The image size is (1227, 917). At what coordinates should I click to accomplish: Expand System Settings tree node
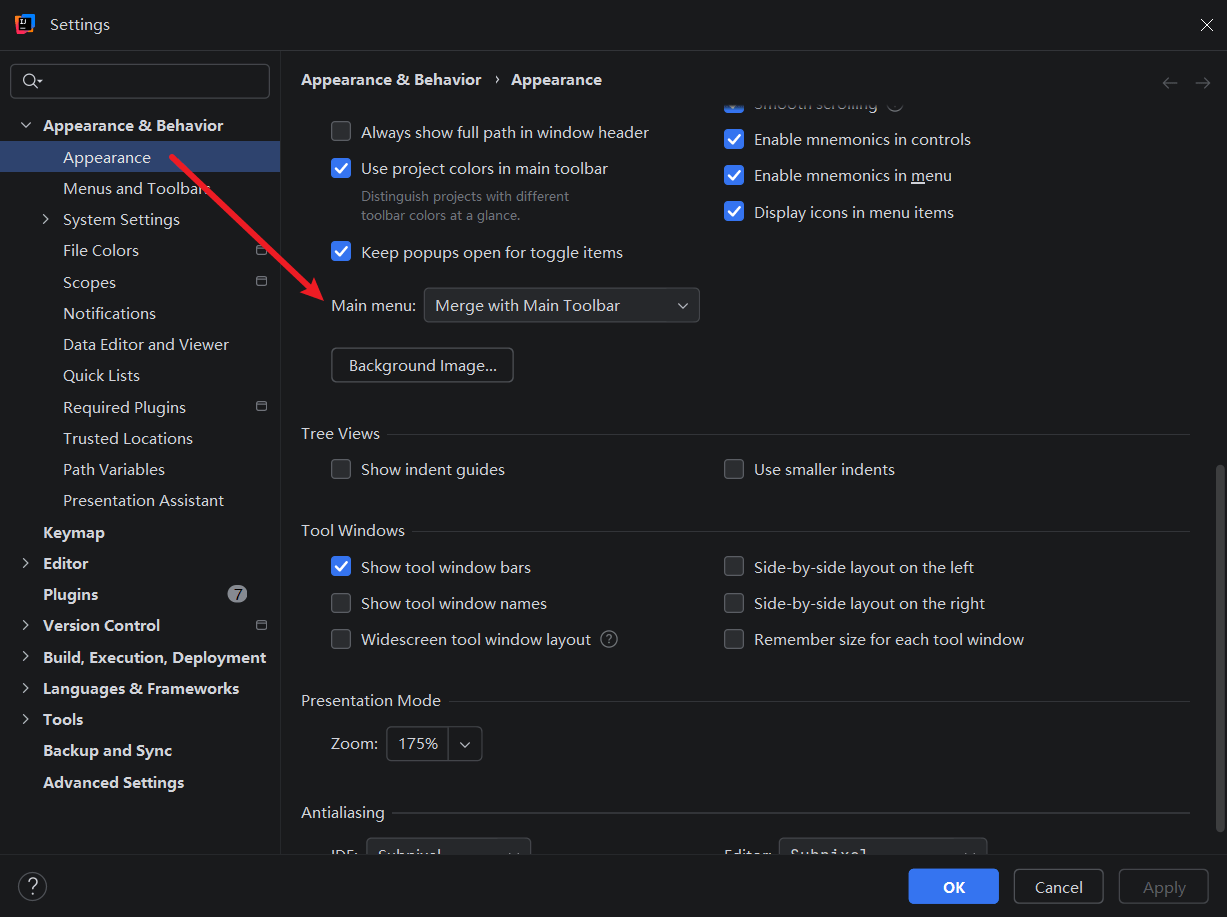coord(46,219)
